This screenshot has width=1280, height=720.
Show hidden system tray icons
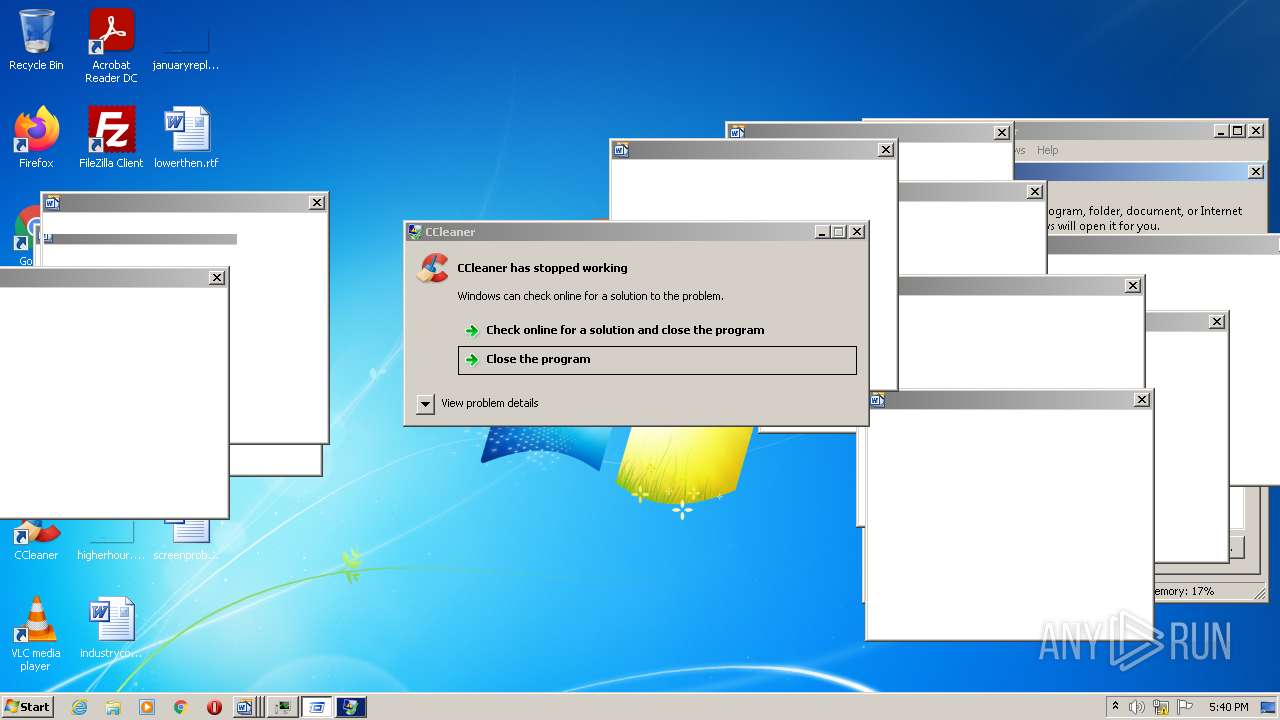1115,707
